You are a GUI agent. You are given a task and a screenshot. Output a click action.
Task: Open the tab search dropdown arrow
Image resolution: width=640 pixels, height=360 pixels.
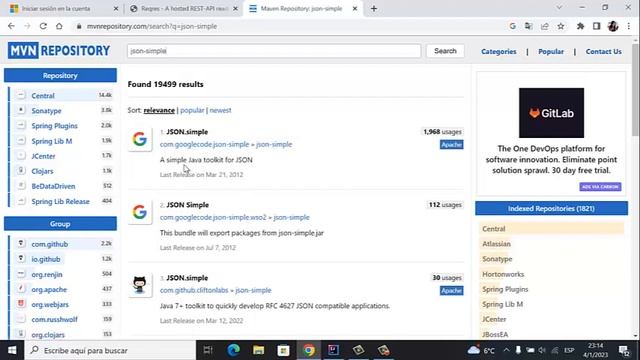click(559, 8)
